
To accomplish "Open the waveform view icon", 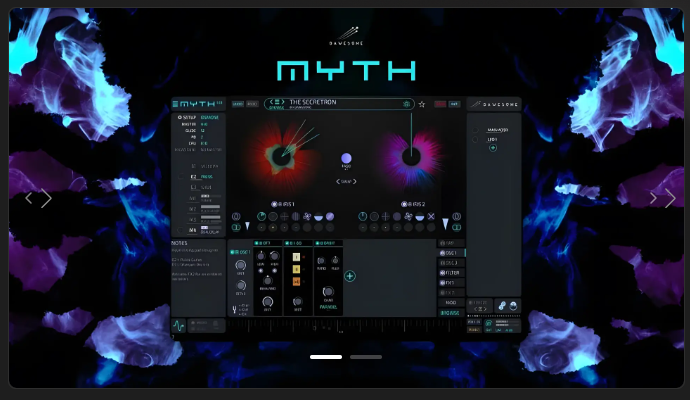I will pyautogui.click(x=179, y=326).
